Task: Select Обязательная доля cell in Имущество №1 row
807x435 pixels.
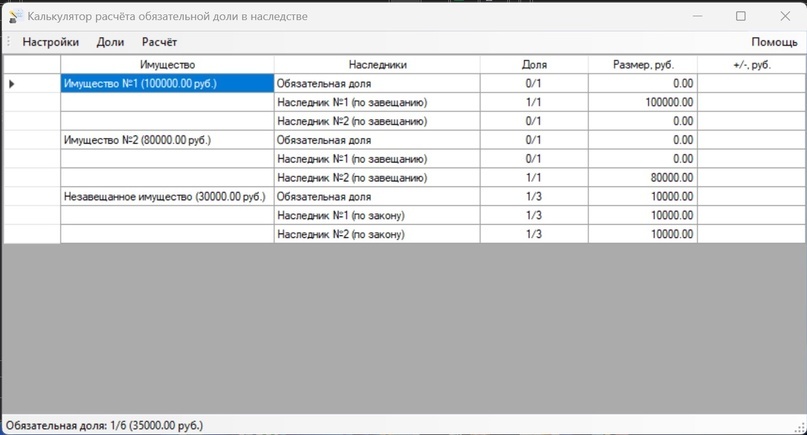Action: click(377, 83)
